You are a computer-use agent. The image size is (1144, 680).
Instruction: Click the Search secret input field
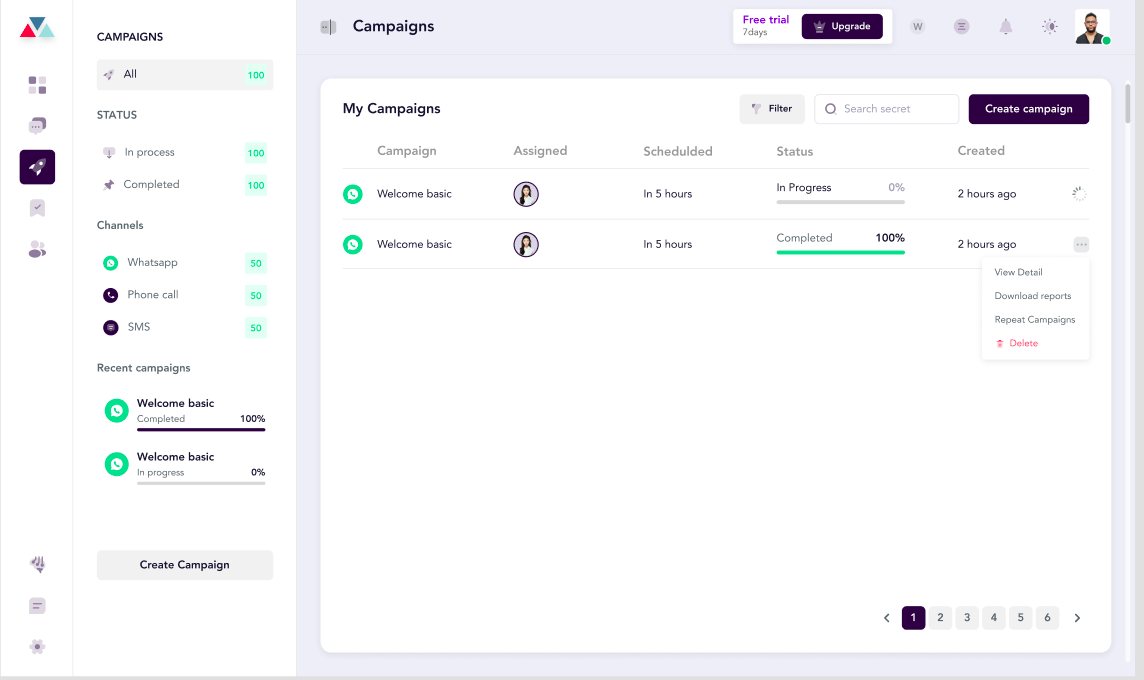886,109
